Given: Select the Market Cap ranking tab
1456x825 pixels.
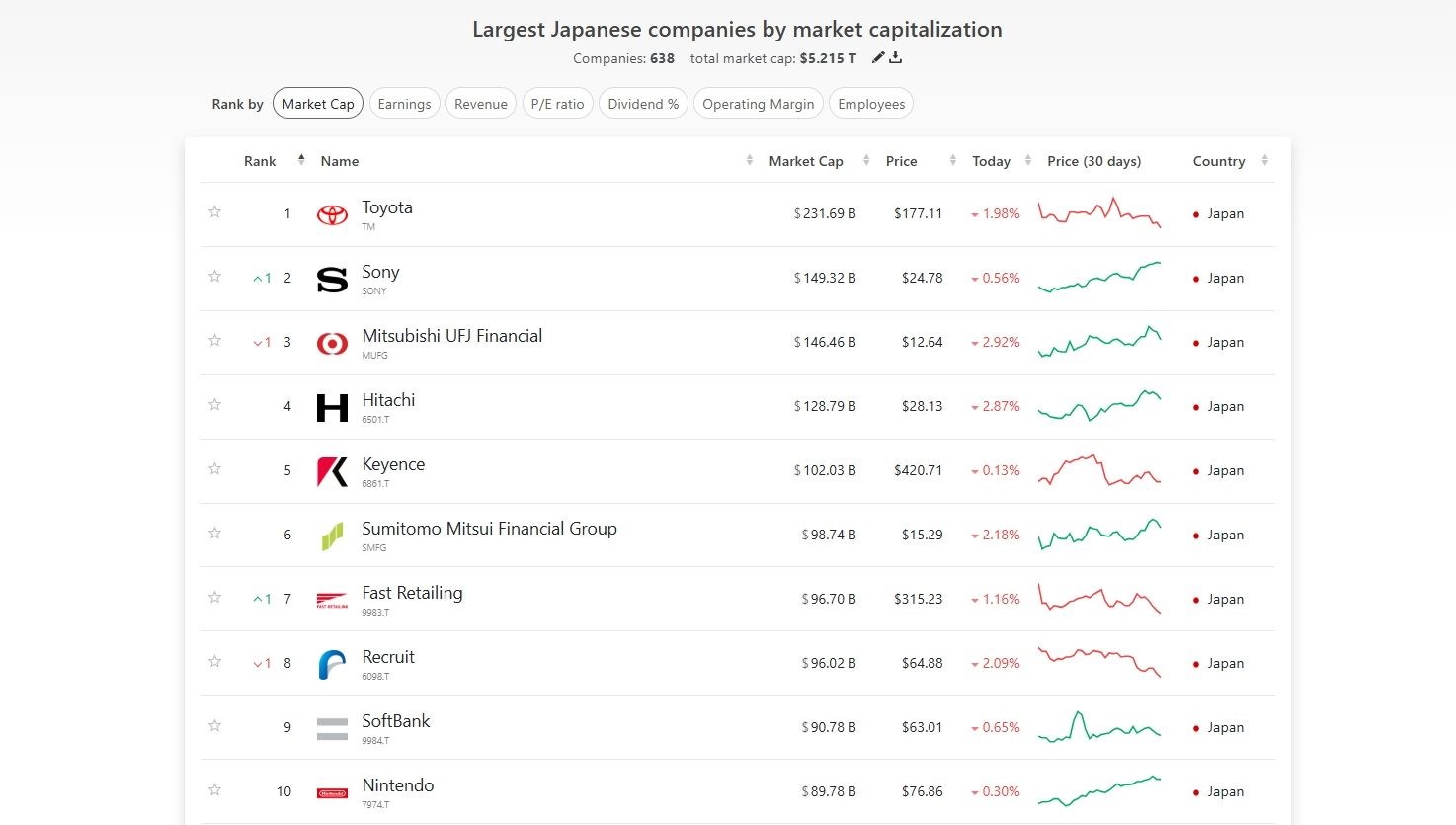Looking at the screenshot, I should coord(318,104).
